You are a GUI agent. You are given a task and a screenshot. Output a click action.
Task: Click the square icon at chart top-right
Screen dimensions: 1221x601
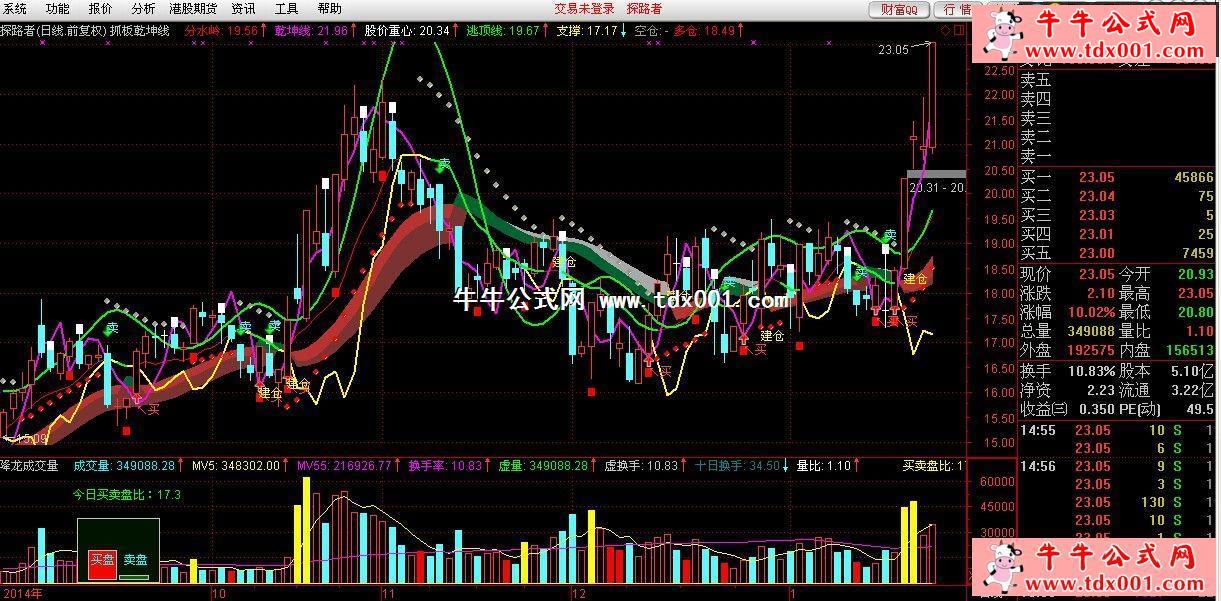[959, 31]
